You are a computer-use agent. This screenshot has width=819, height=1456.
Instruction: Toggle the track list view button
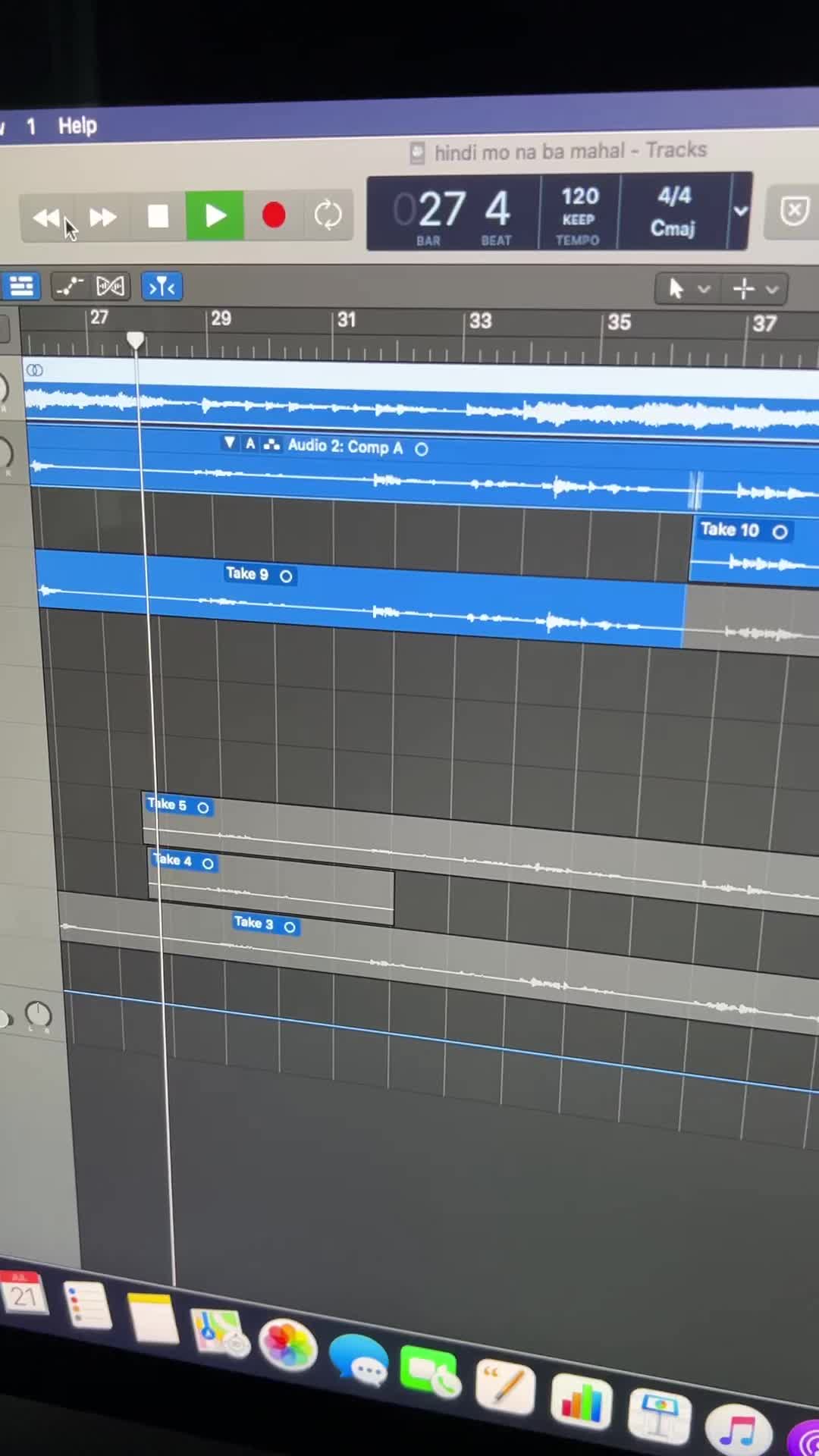[21, 287]
